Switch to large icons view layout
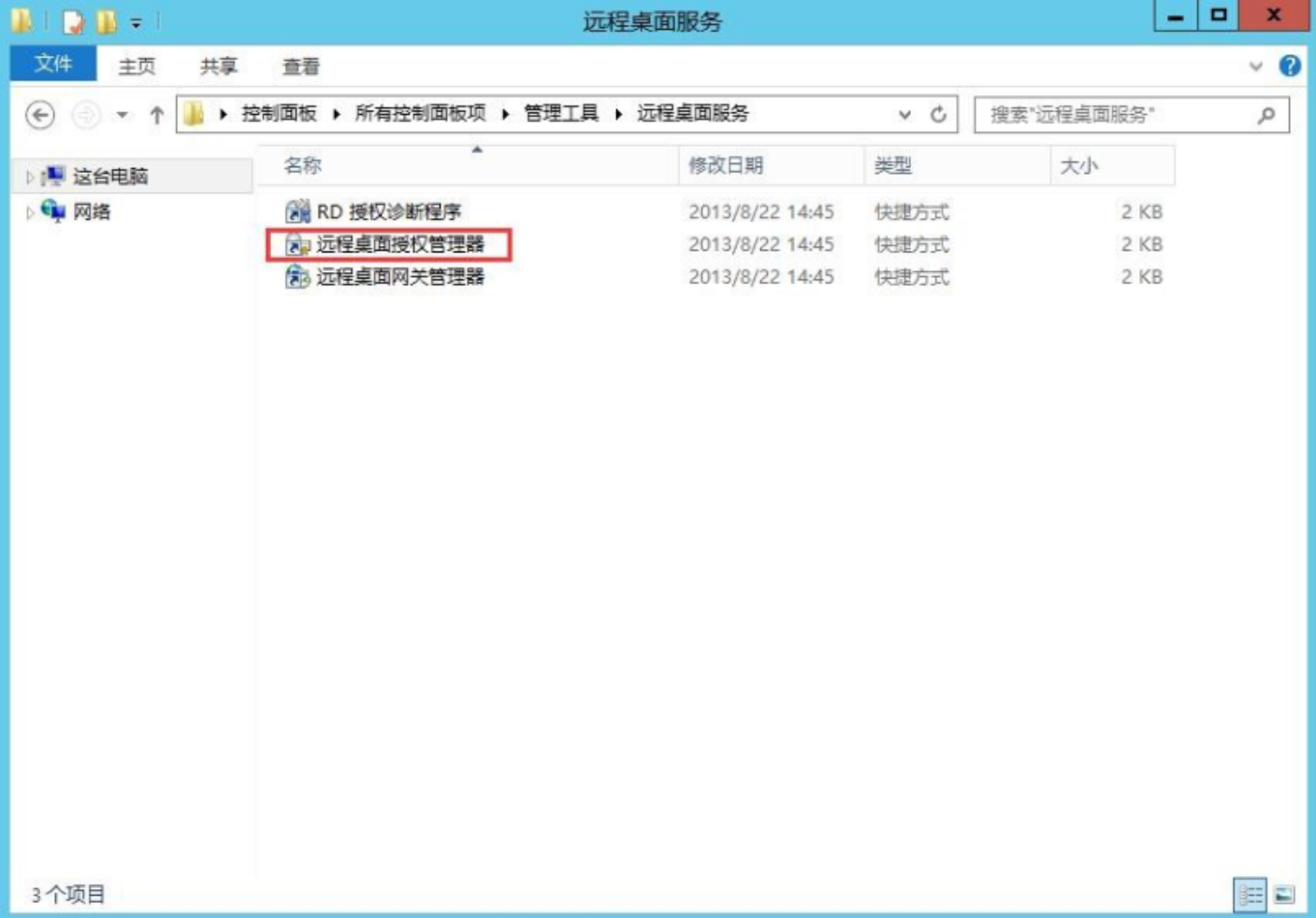The height and width of the screenshot is (918, 1316). click(x=1285, y=895)
